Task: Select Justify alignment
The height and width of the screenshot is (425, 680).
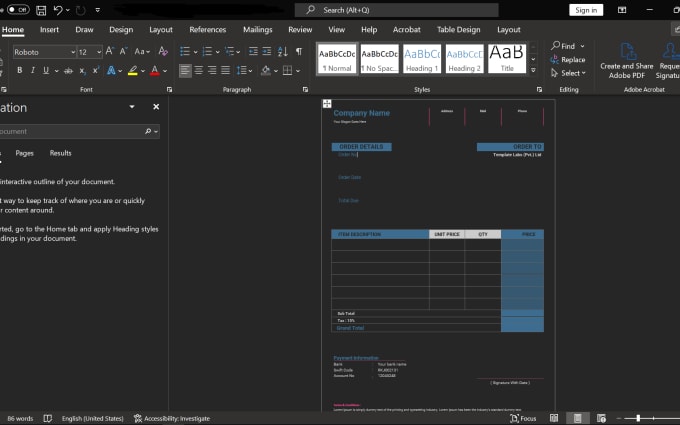Action: tap(226, 70)
